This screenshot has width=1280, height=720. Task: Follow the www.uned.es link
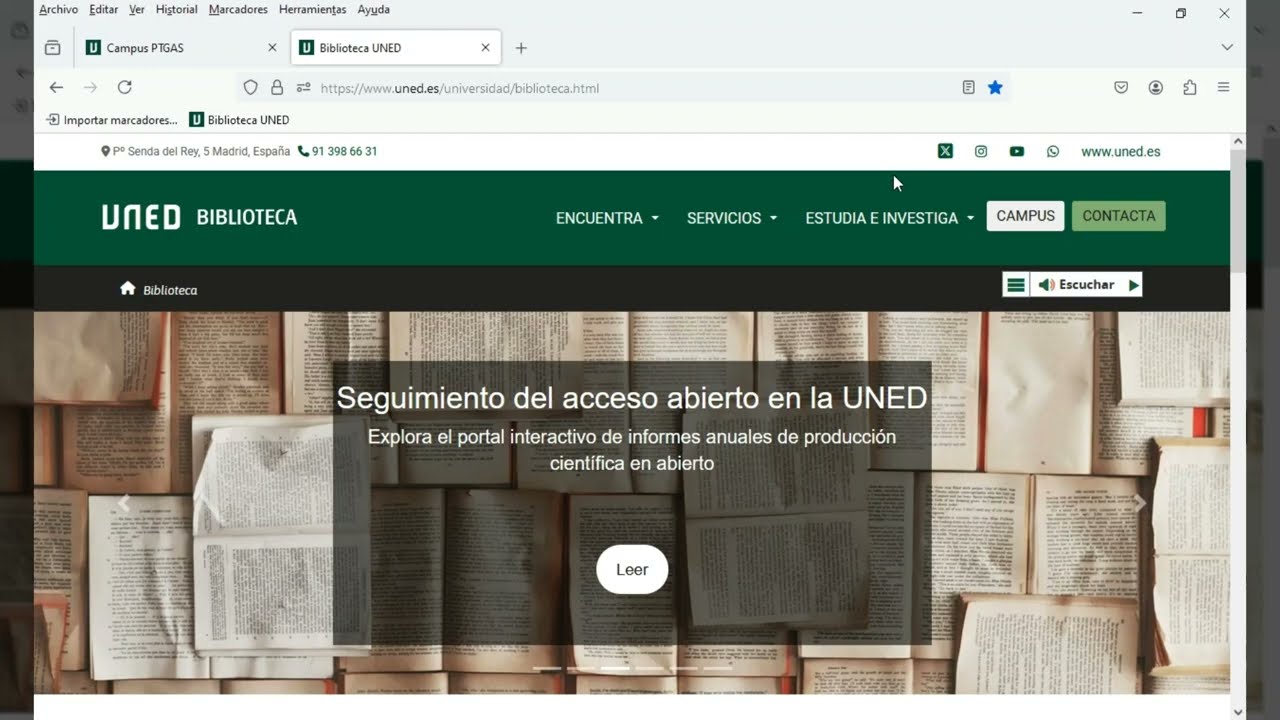click(x=1121, y=152)
